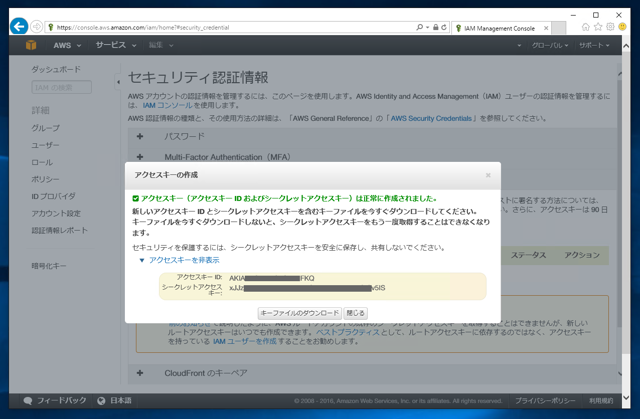Image resolution: width=640 pixels, height=419 pixels.
Task: Select the IAM Management Console tab
Action: pos(499,28)
